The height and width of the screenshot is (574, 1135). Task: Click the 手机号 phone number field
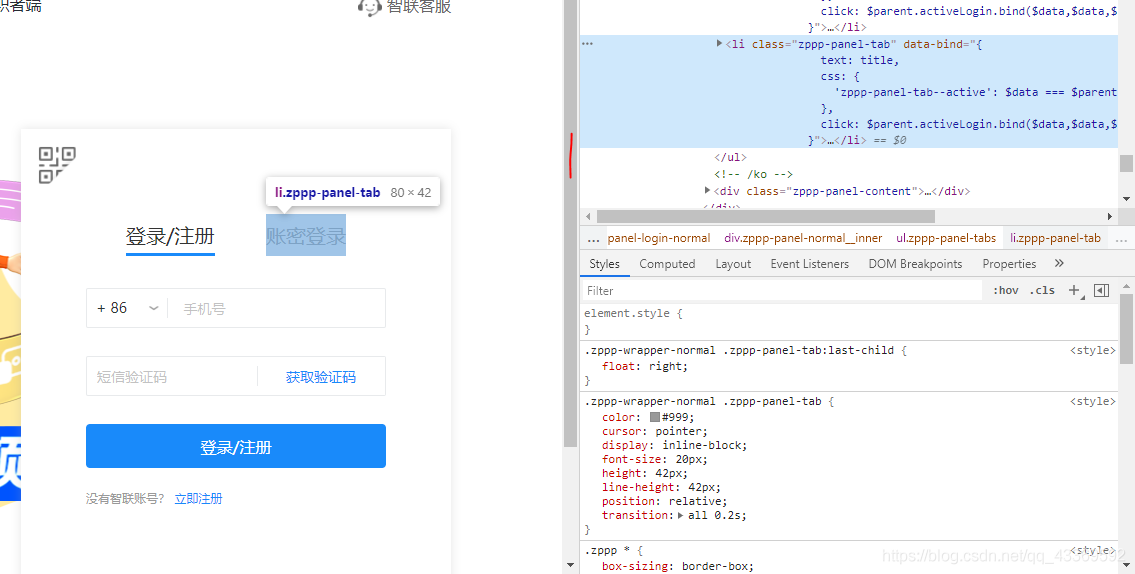(275, 308)
